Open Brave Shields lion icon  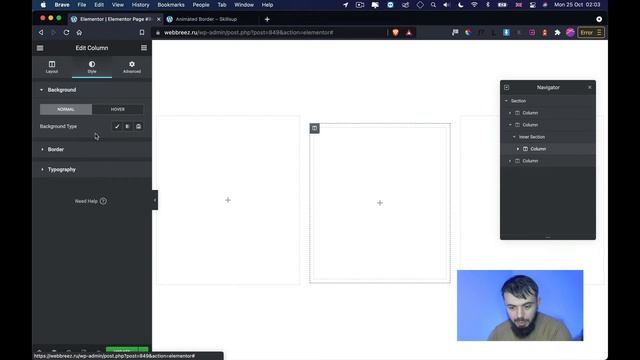(x=396, y=33)
